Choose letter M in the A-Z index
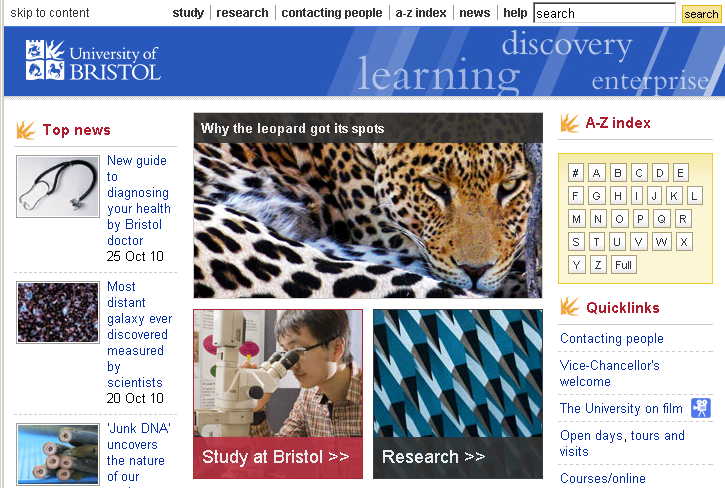 [x=576, y=219]
